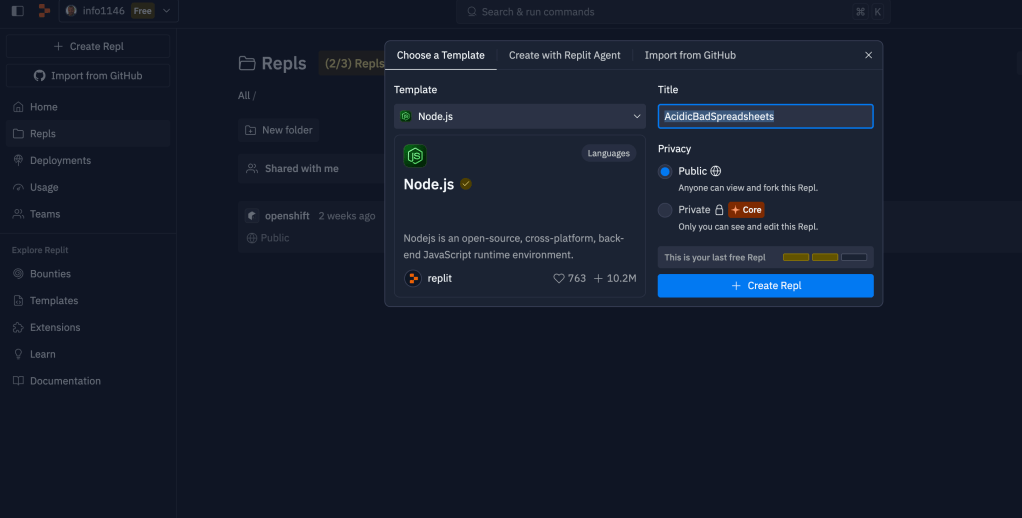Viewport: 1022px width, 518px height.
Task: Switch to Create with Replit Agent tab
Action: pos(564,55)
